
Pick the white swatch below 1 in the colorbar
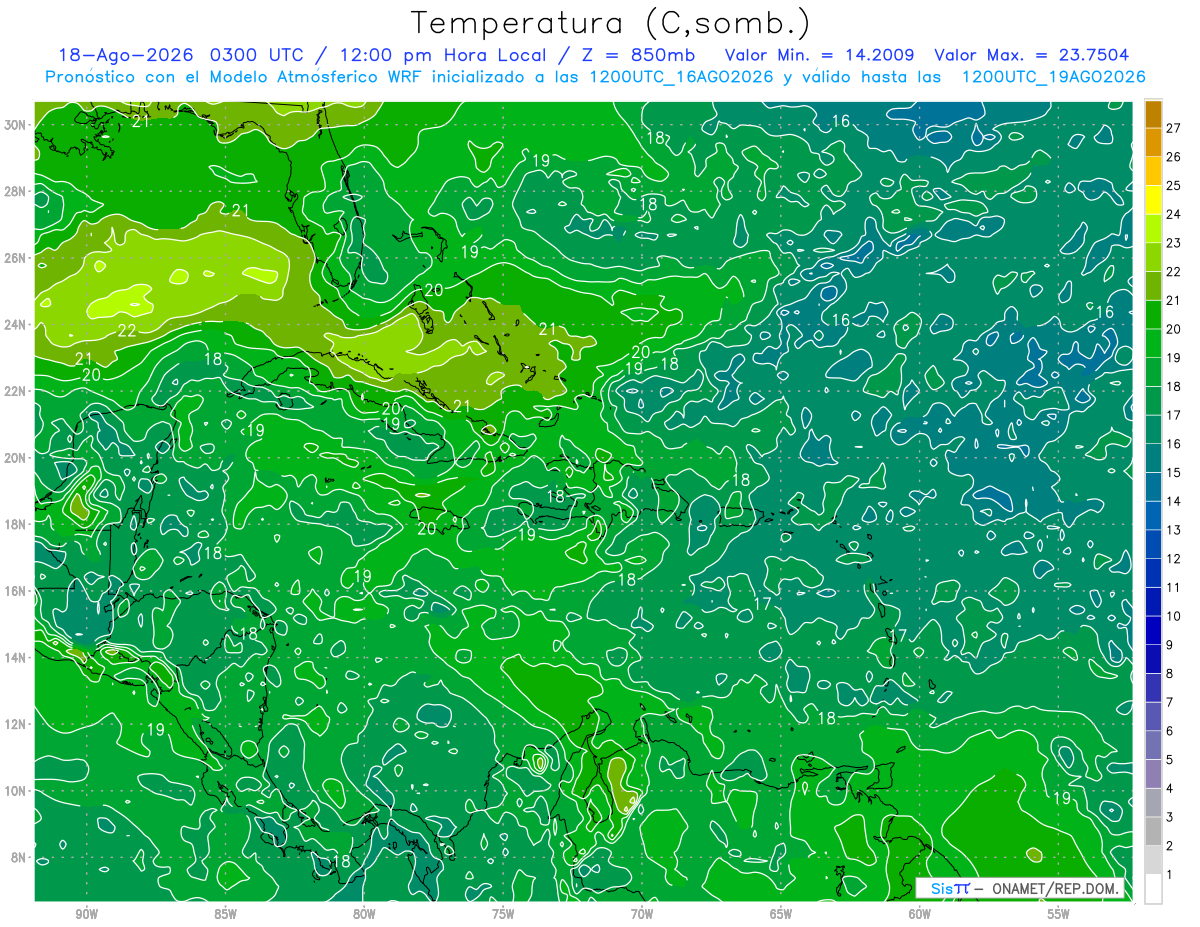click(x=1153, y=889)
